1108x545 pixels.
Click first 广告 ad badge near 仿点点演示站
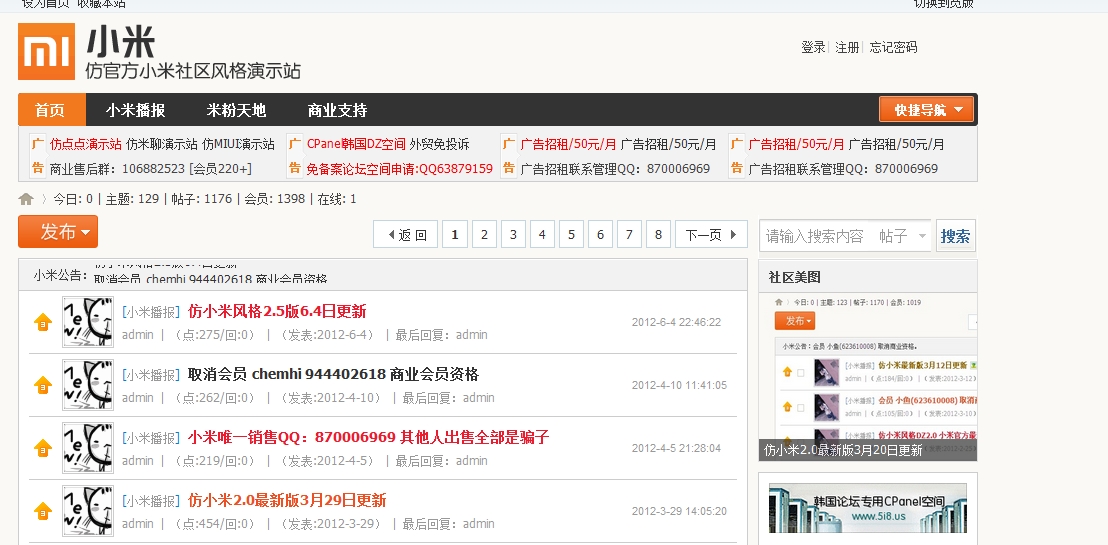click(x=37, y=156)
